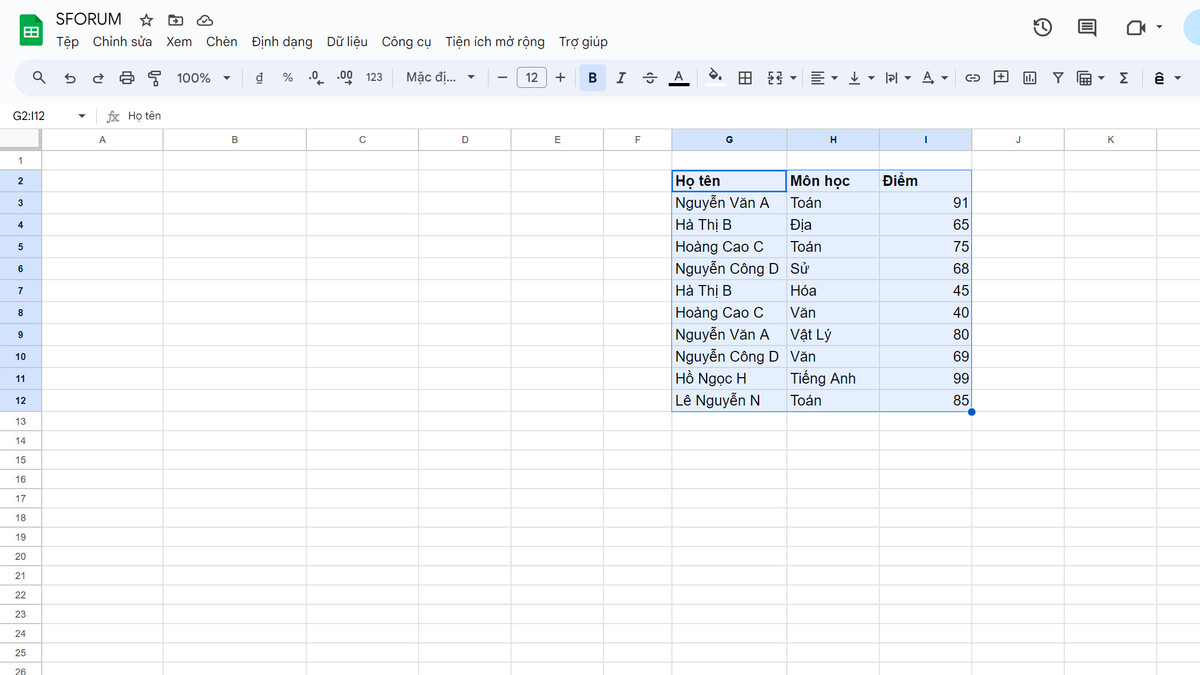
Task: Toggle italic formatting
Action: 621,78
